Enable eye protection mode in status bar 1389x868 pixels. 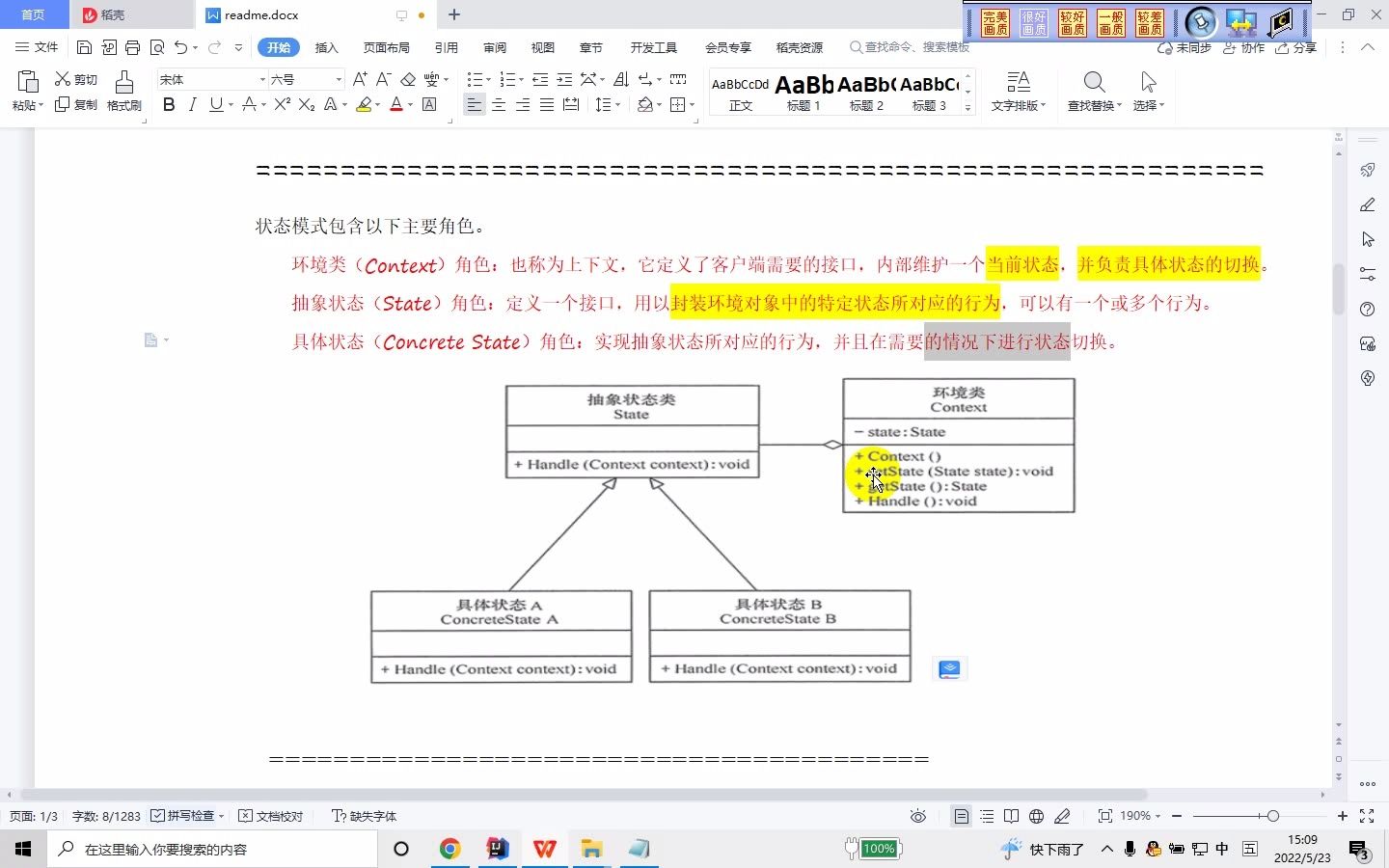(917, 816)
